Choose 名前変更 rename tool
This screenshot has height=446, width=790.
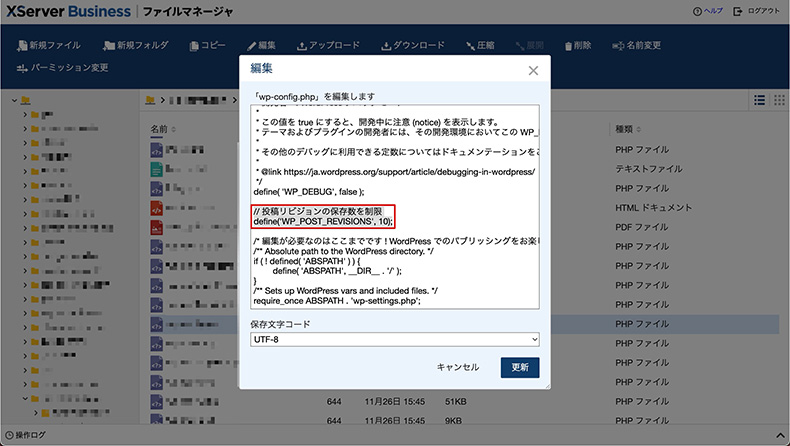tap(636, 45)
